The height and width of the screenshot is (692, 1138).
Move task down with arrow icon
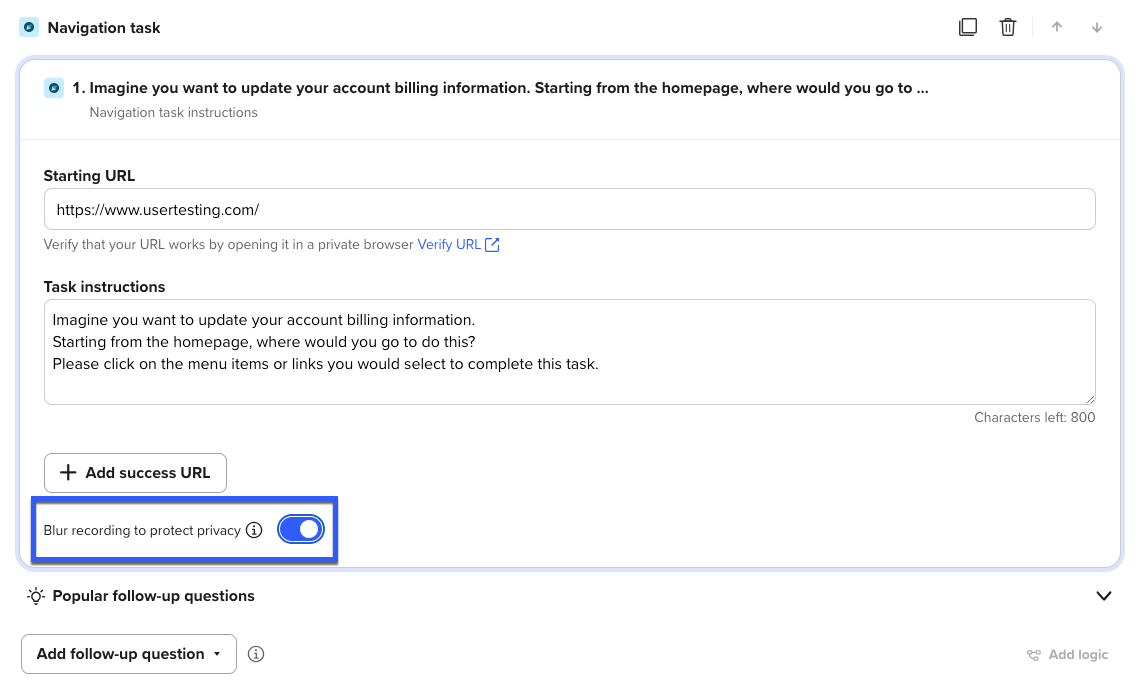coord(1097,27)
